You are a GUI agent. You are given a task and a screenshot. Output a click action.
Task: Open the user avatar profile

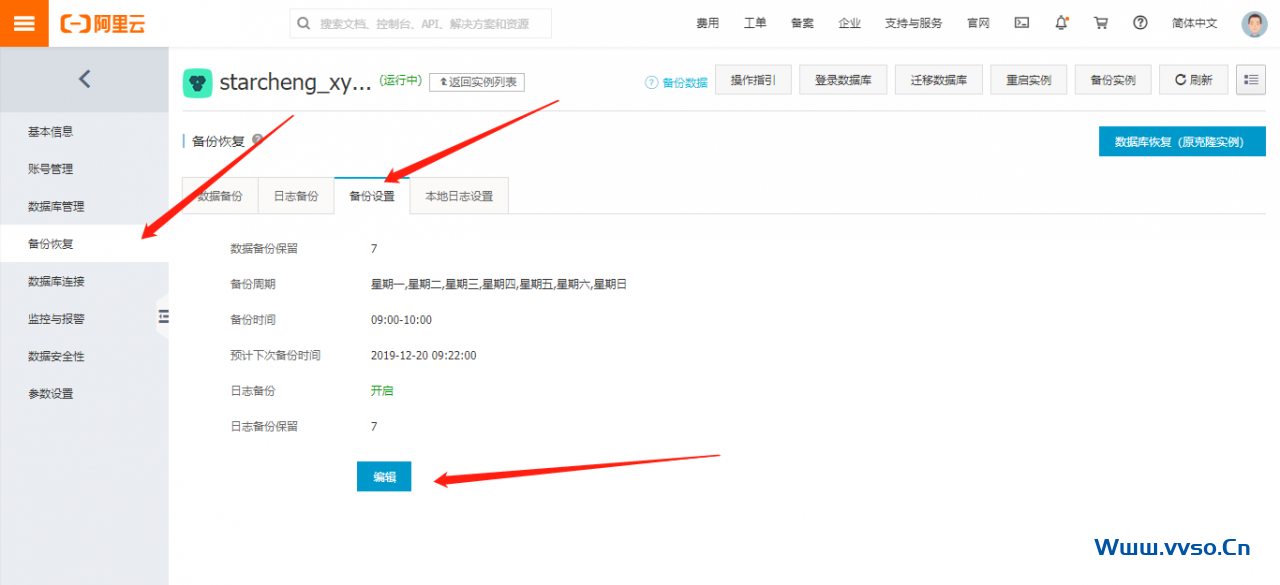click(x=1254, y=24)
